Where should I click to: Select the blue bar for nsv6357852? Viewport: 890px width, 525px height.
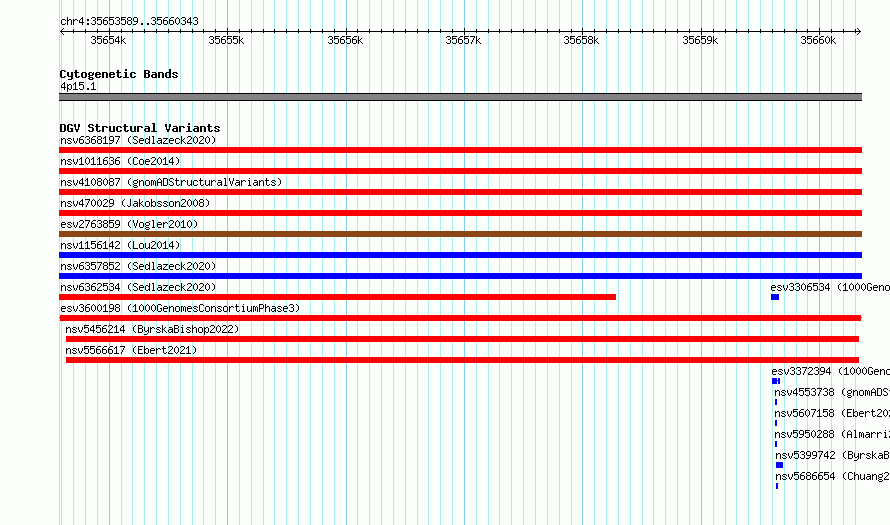click(460, 276)
